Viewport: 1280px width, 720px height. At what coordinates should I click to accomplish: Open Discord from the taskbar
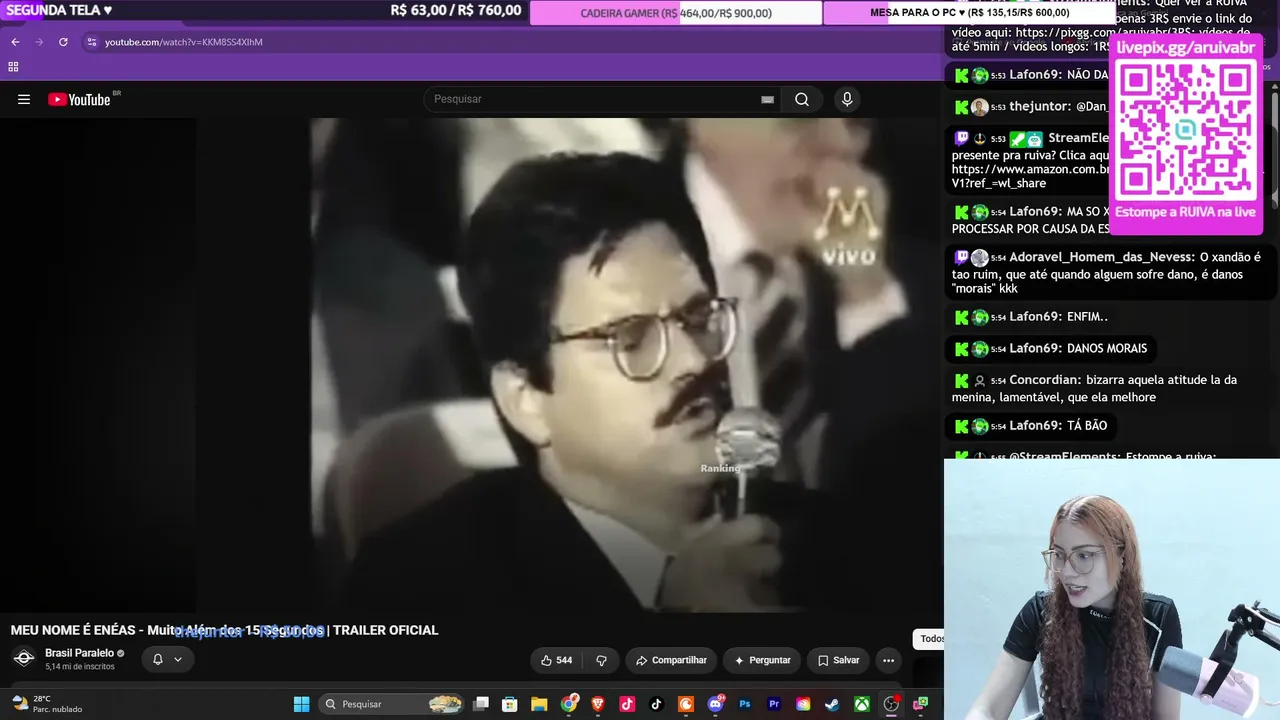point(715,704)
